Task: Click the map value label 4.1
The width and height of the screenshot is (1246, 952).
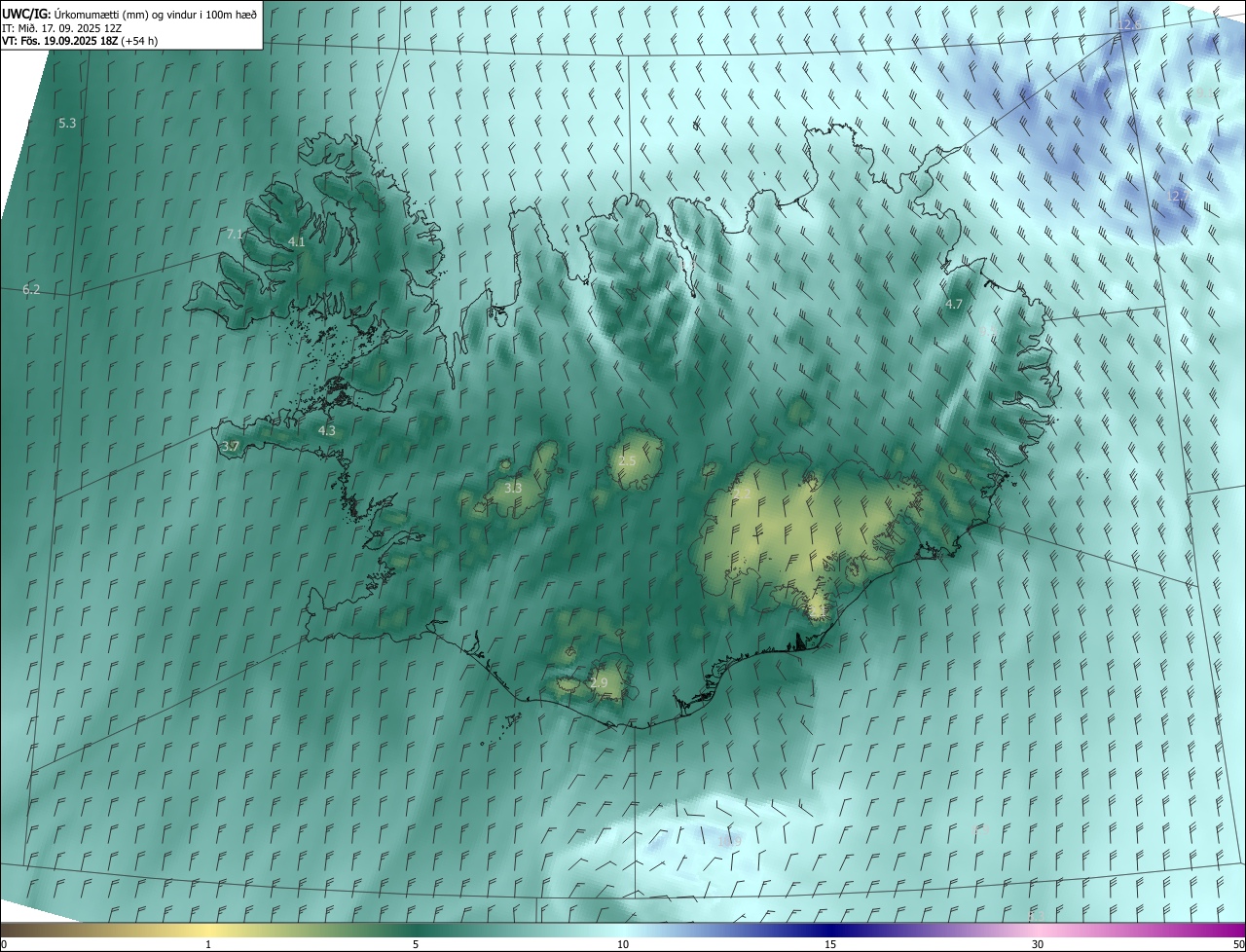Action: point(297,242)
